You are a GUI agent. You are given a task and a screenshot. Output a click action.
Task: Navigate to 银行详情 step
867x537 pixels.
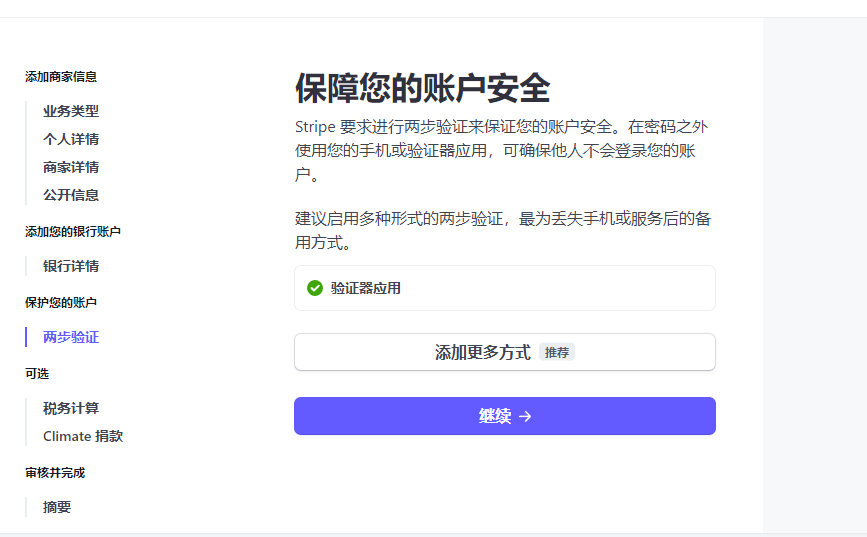[71, 266]
